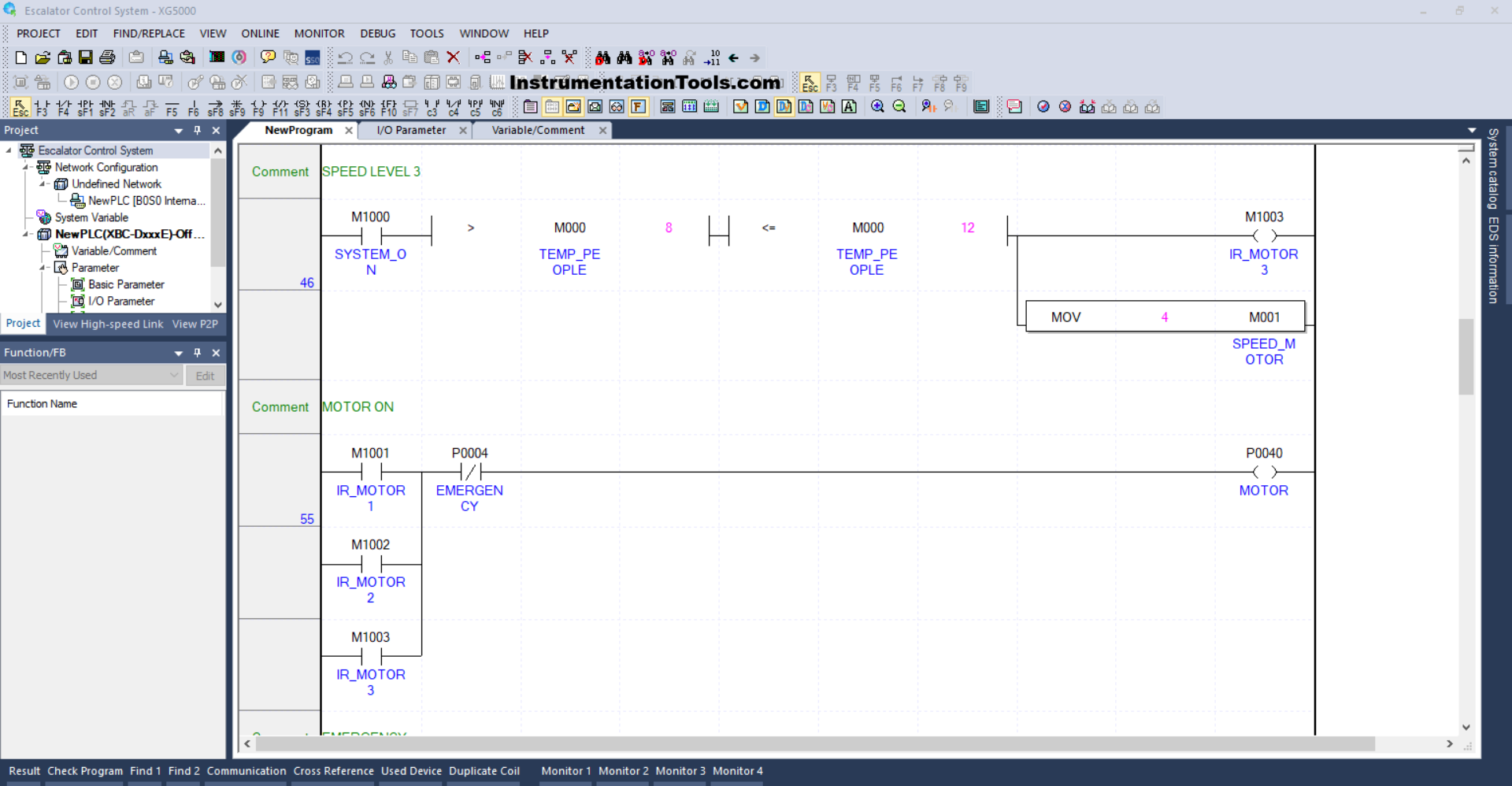Collapse the Escalator Control System tree node

click(x=9, y=150)
